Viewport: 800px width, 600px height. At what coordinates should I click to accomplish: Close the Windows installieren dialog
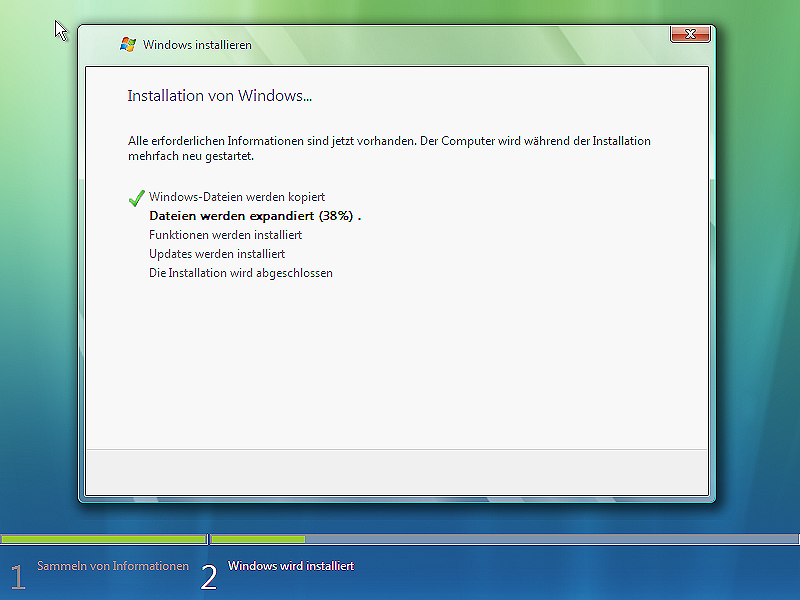(691, 35)
